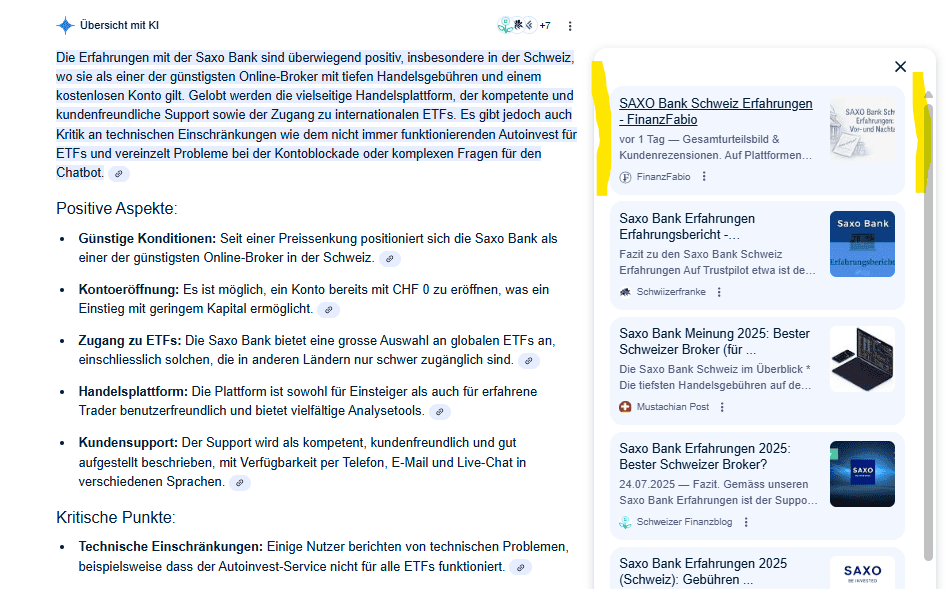946x589 pixels.
Task: Click the link icon after Kundensupport bullet
Action: point(240,482)
